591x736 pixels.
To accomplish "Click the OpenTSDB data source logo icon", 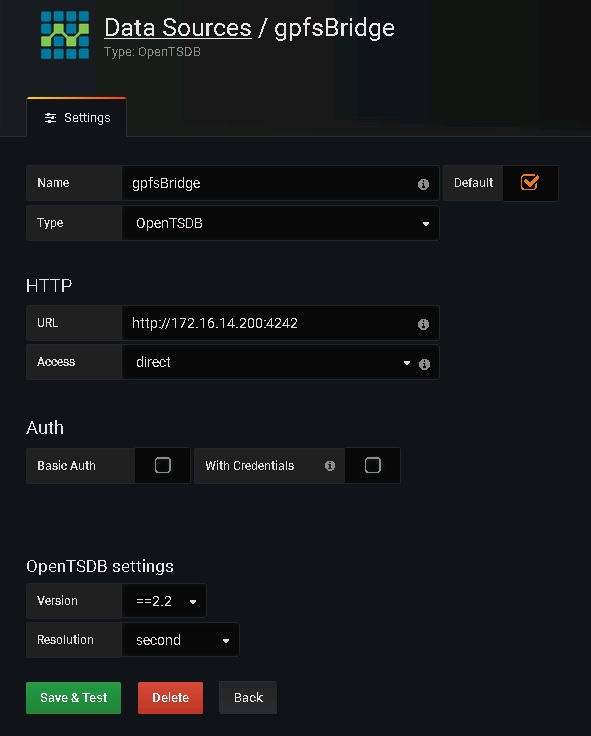I will pyautogui.click(x=65, y=35).
